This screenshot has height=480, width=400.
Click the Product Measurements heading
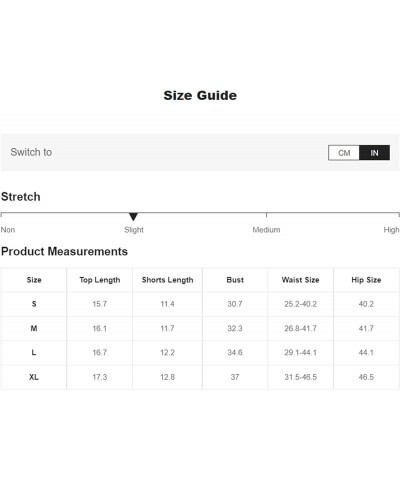(x=64, y=251)
